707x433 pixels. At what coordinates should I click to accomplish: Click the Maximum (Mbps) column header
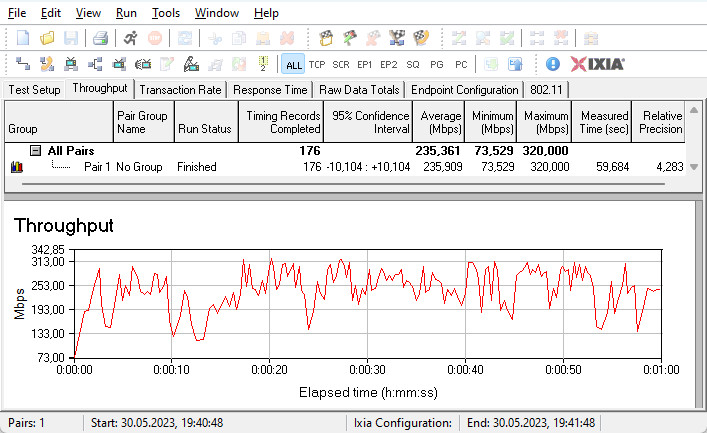coord(545,122)
